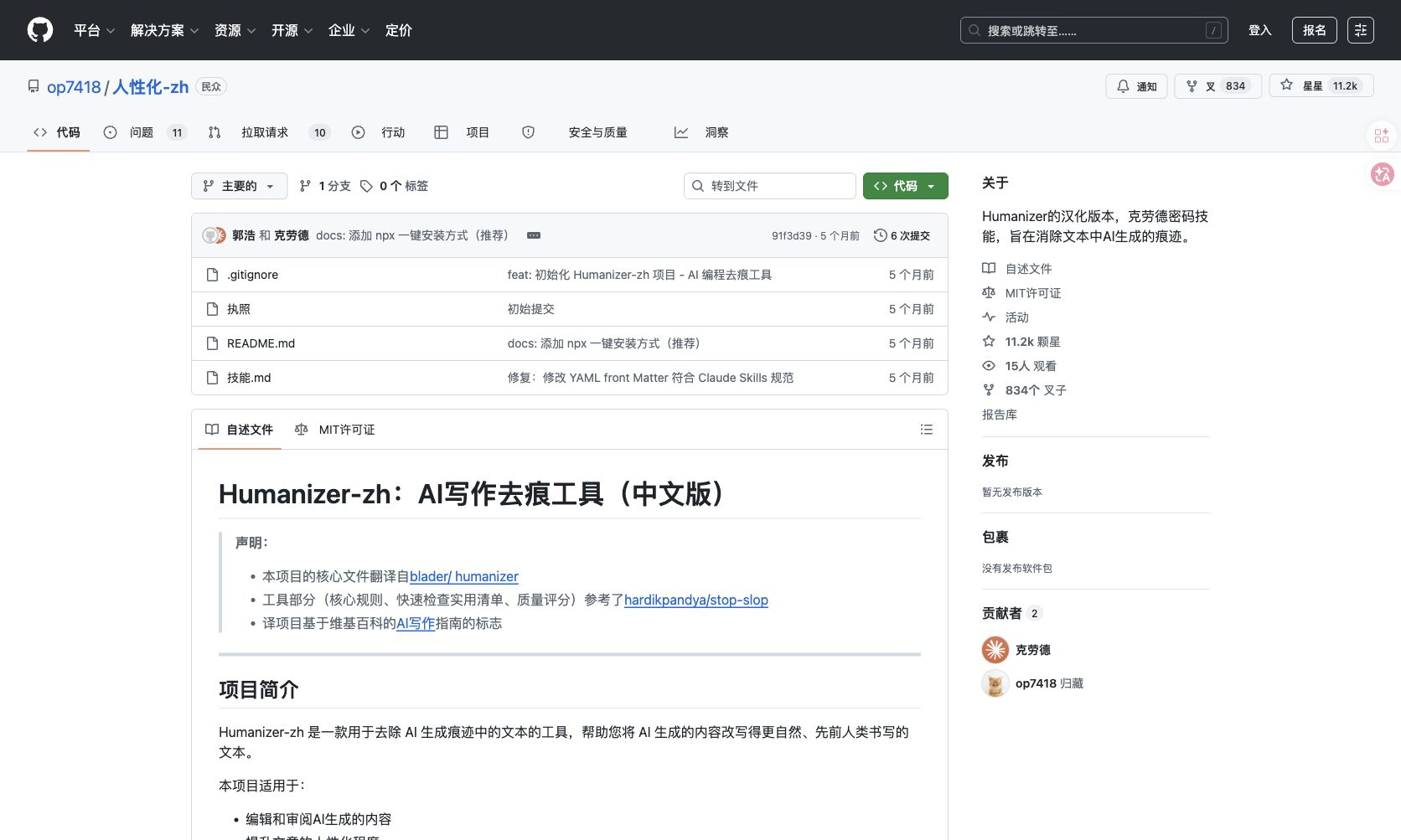Open the 行动 tab
1401x840 pixels.
pos(378,132)
